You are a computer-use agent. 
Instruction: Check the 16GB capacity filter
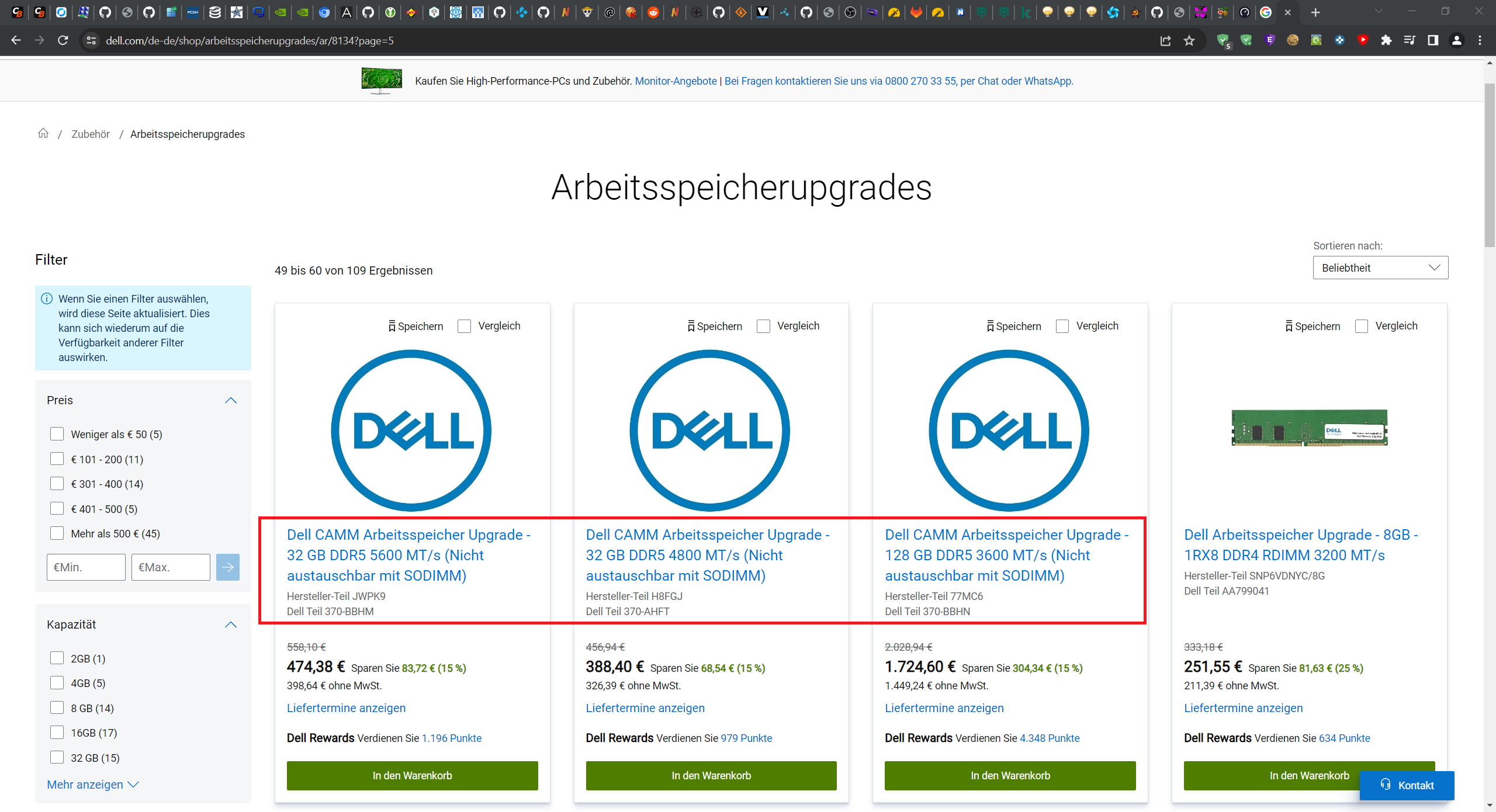click(57, 733)
